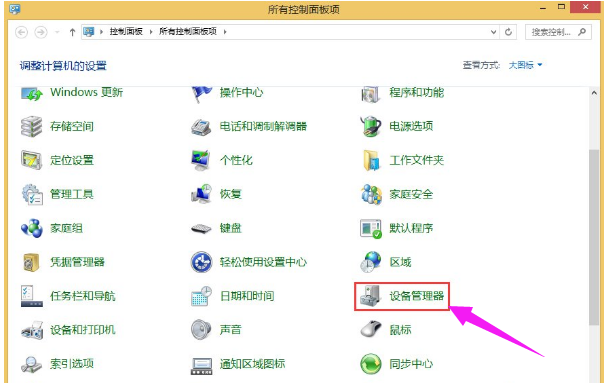Open the 索引选项 magnifier icon

click(32, 364)
